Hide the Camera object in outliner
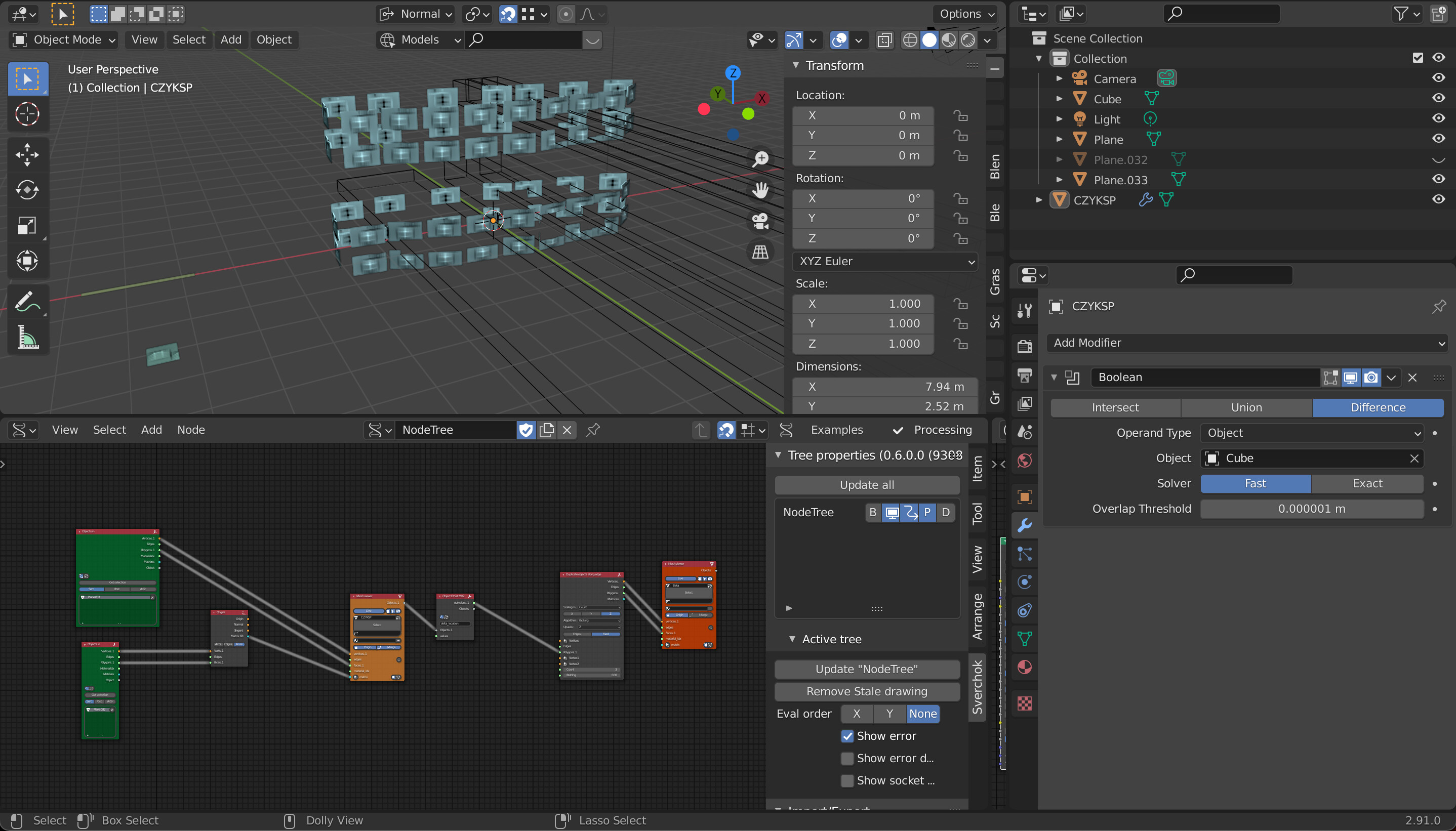1456x831 pixels. click(1438, 78)
